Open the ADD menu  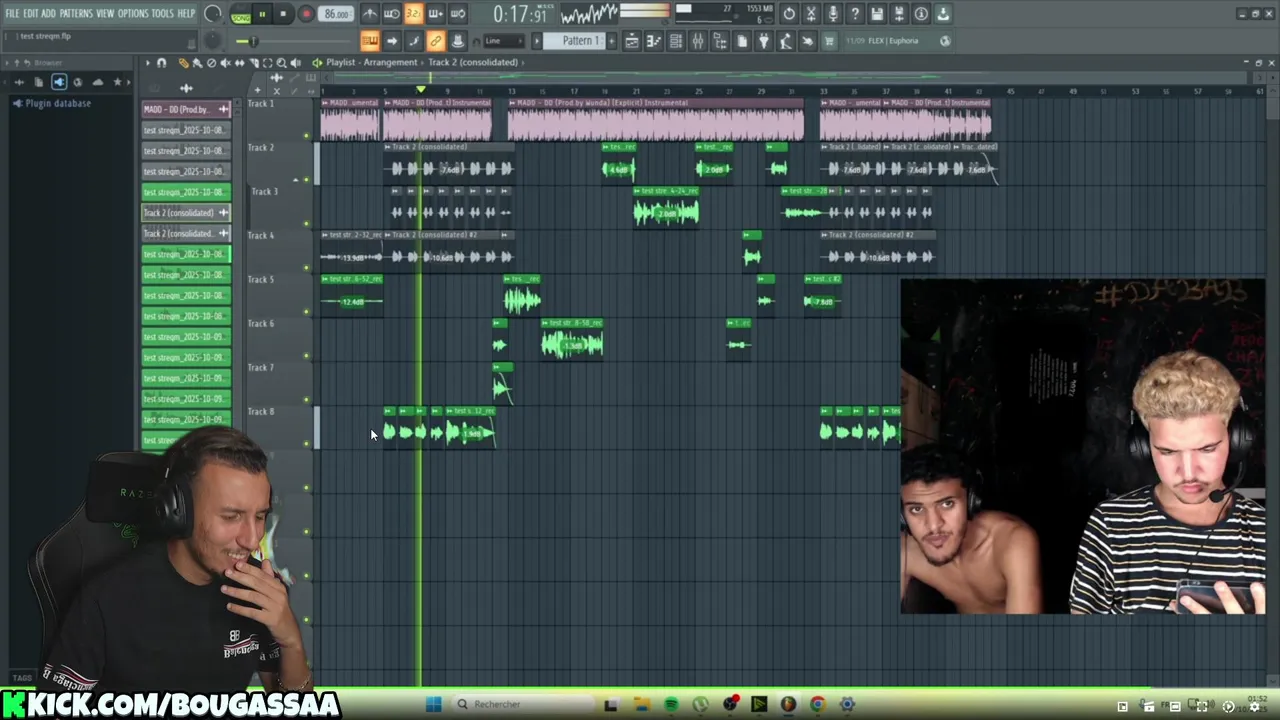[x=48, y=13]
